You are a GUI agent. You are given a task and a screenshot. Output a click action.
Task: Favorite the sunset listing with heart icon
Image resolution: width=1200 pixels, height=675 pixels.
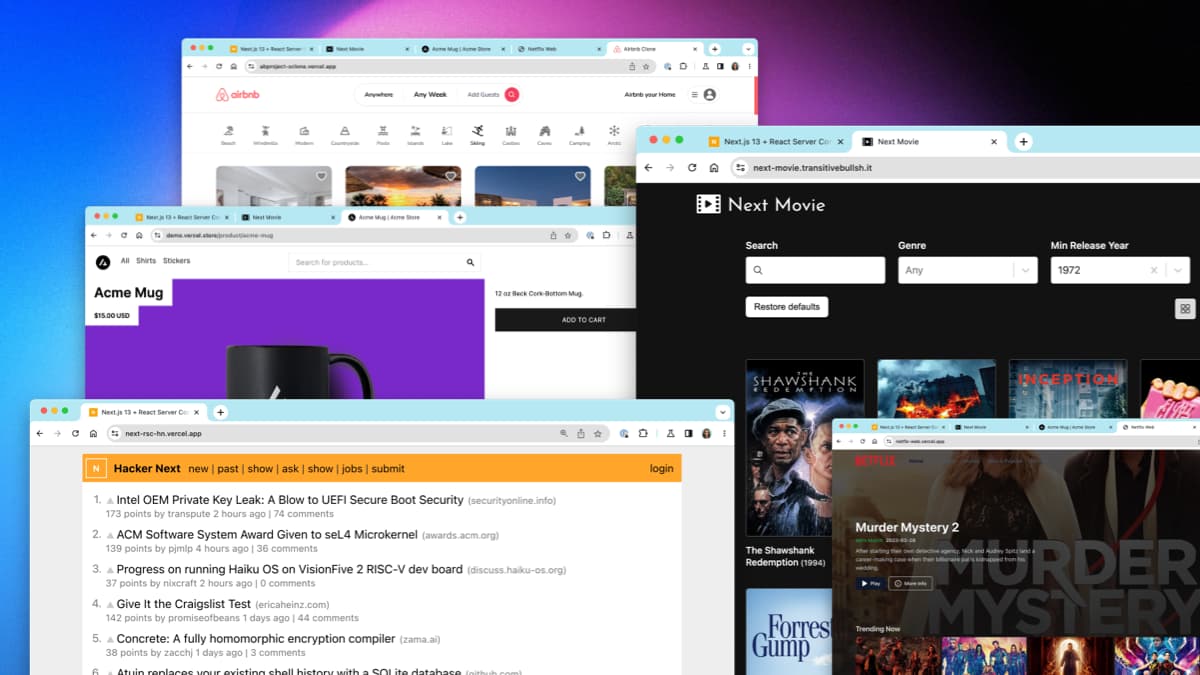coord(451,176)
